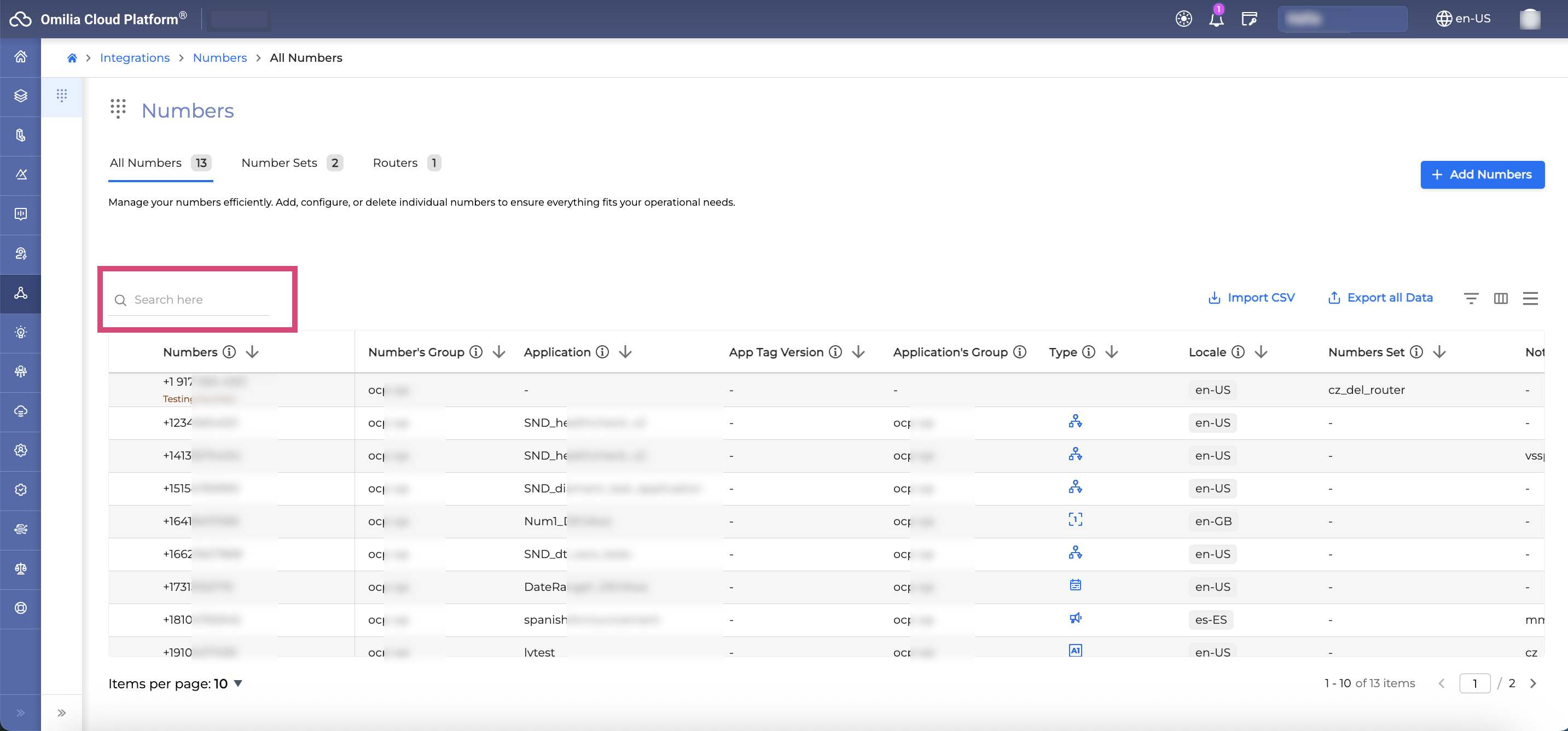Click the info icon next to Numbers column

click(229, 352)
